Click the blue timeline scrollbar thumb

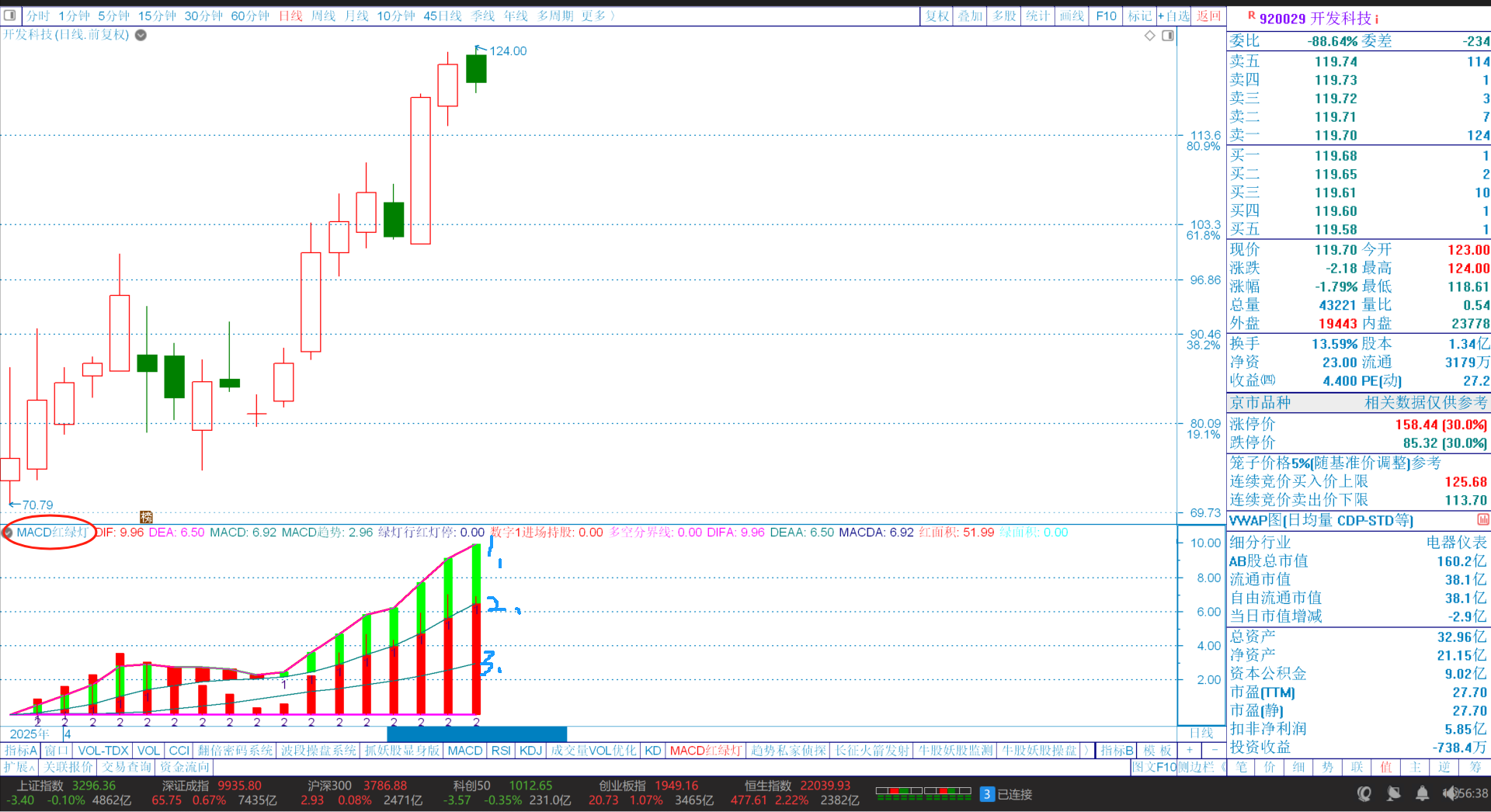pyautogui.click(x=477, y=734)
